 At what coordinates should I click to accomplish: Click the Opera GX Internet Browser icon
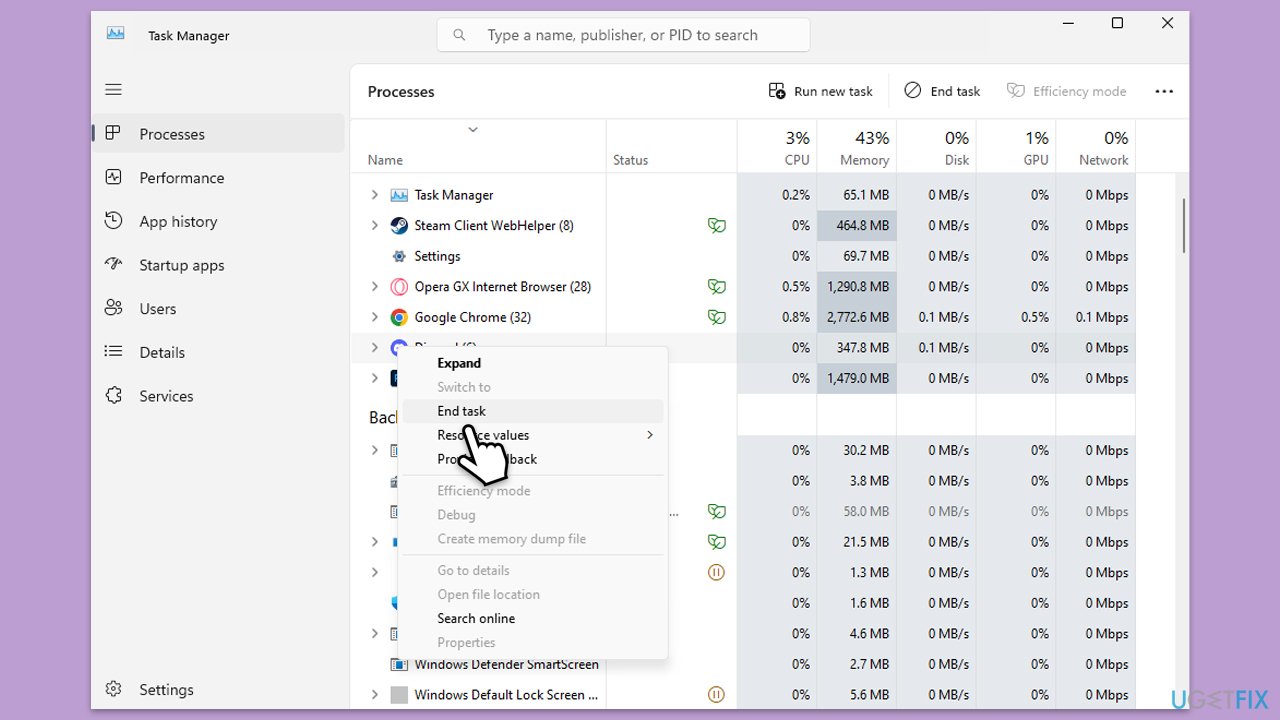[399, 287]
